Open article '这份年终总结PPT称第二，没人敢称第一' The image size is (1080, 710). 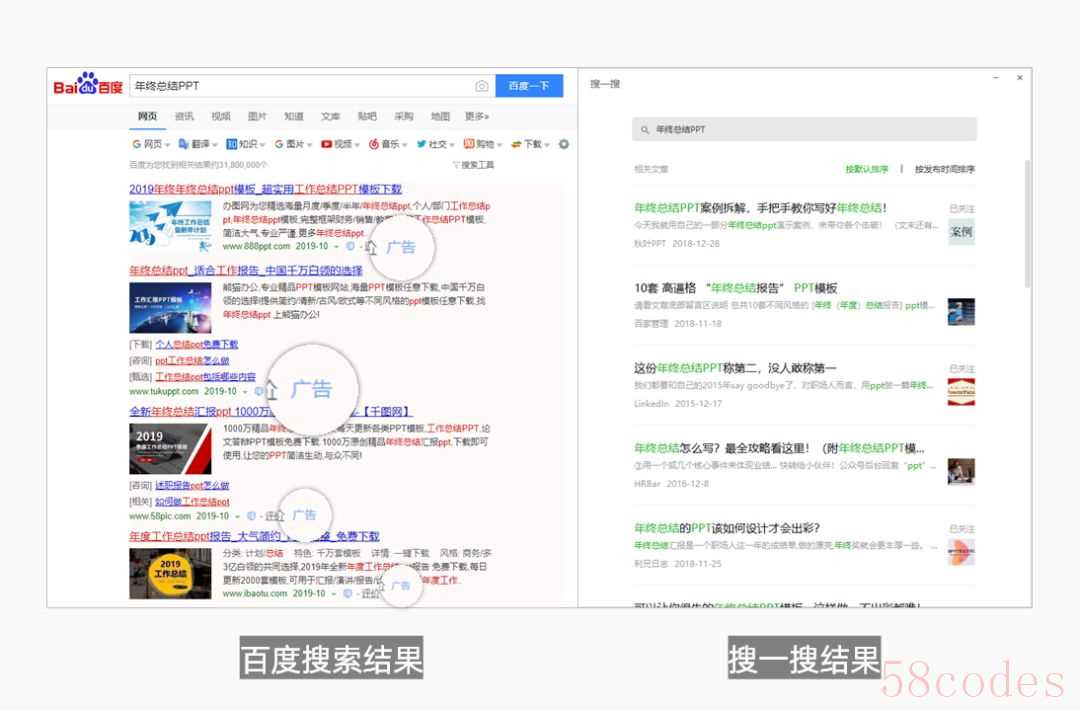[735, 368]
